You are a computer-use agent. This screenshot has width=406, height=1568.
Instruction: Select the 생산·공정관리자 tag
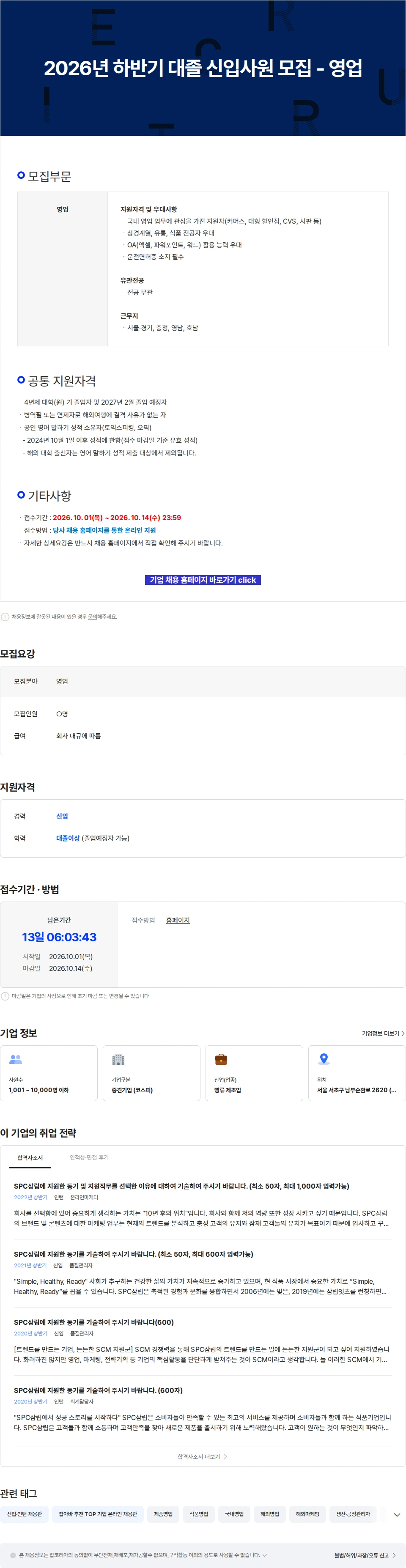coord(353,1514)
